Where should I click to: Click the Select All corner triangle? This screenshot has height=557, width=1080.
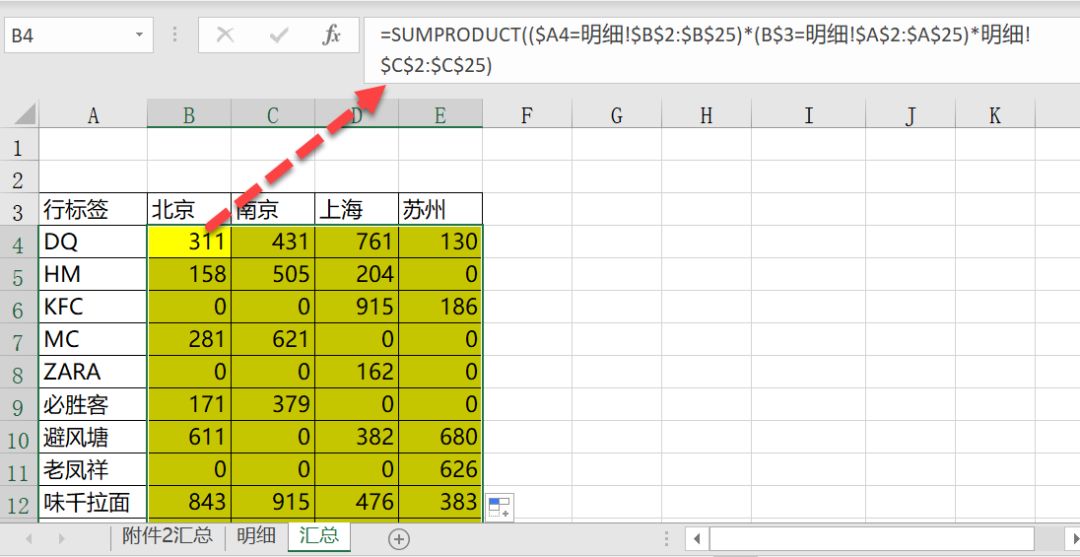25,114
